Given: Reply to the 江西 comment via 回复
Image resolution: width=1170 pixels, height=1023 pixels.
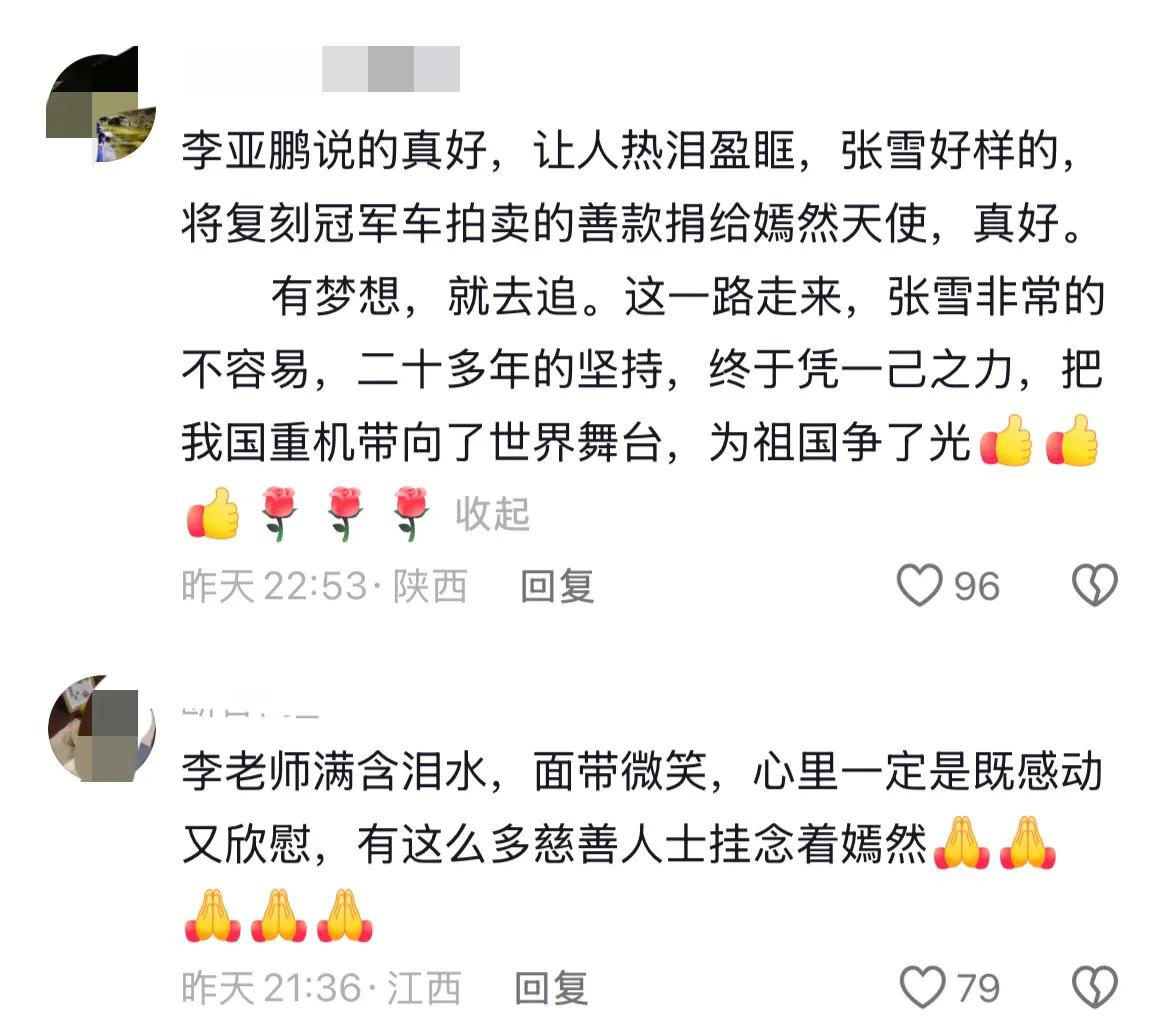Looking at the screenshot, I should [x=551, y=988].
